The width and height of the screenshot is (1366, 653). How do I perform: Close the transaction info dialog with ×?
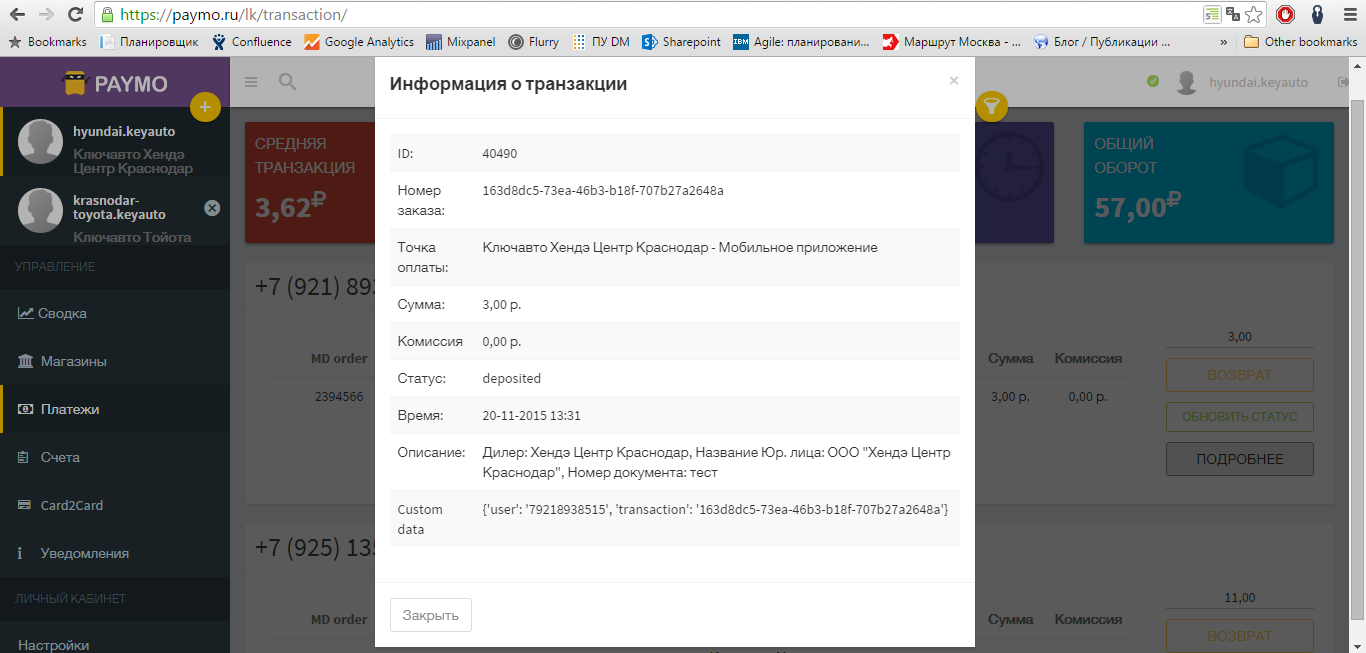point(954,81)
